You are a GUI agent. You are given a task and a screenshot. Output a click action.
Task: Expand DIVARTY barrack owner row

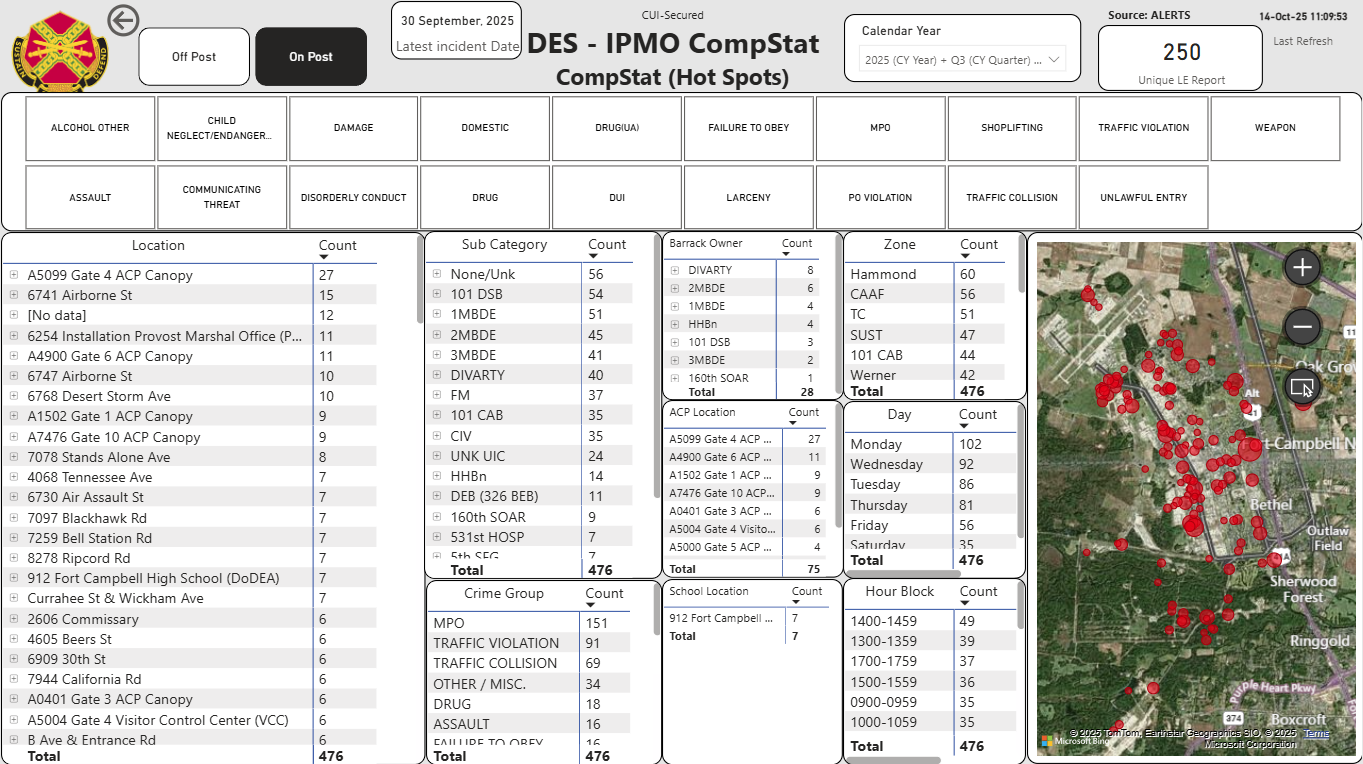675,270
